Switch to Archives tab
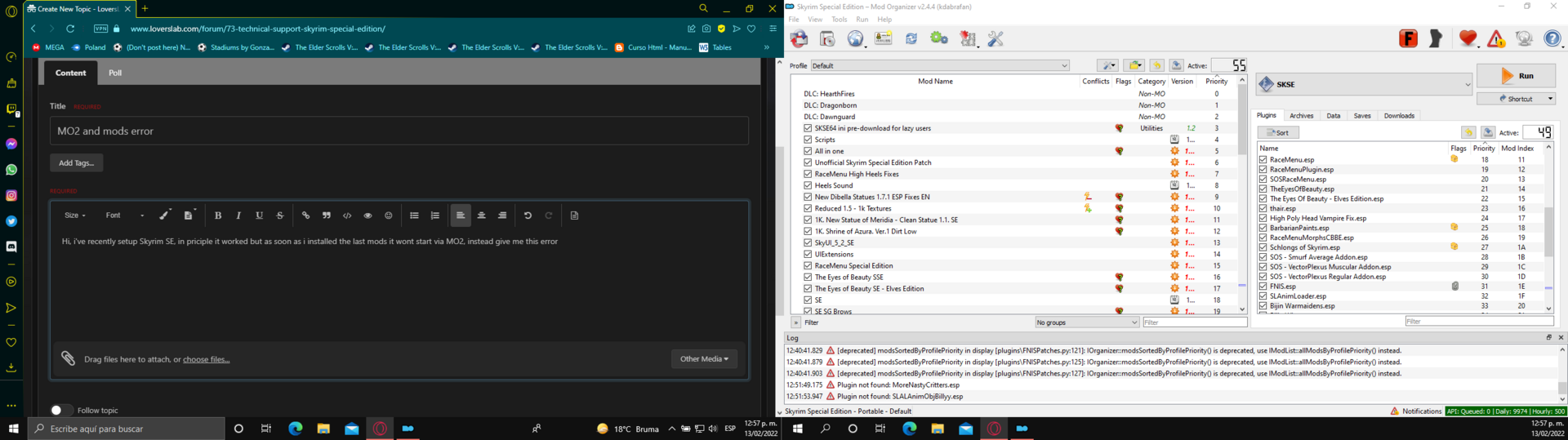The width and height of the screenshot is (1568, 440). pyautogui.click(x=1301, y=116)
